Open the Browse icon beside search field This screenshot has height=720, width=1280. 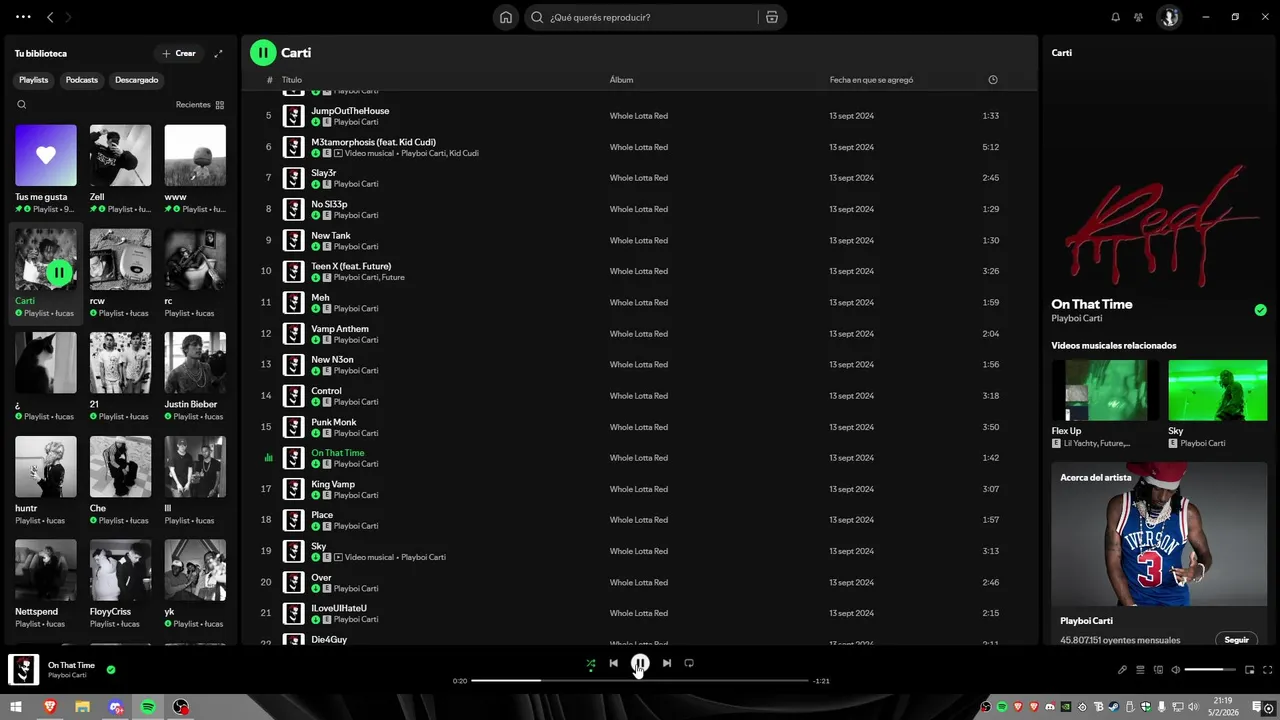pos(771,17)
